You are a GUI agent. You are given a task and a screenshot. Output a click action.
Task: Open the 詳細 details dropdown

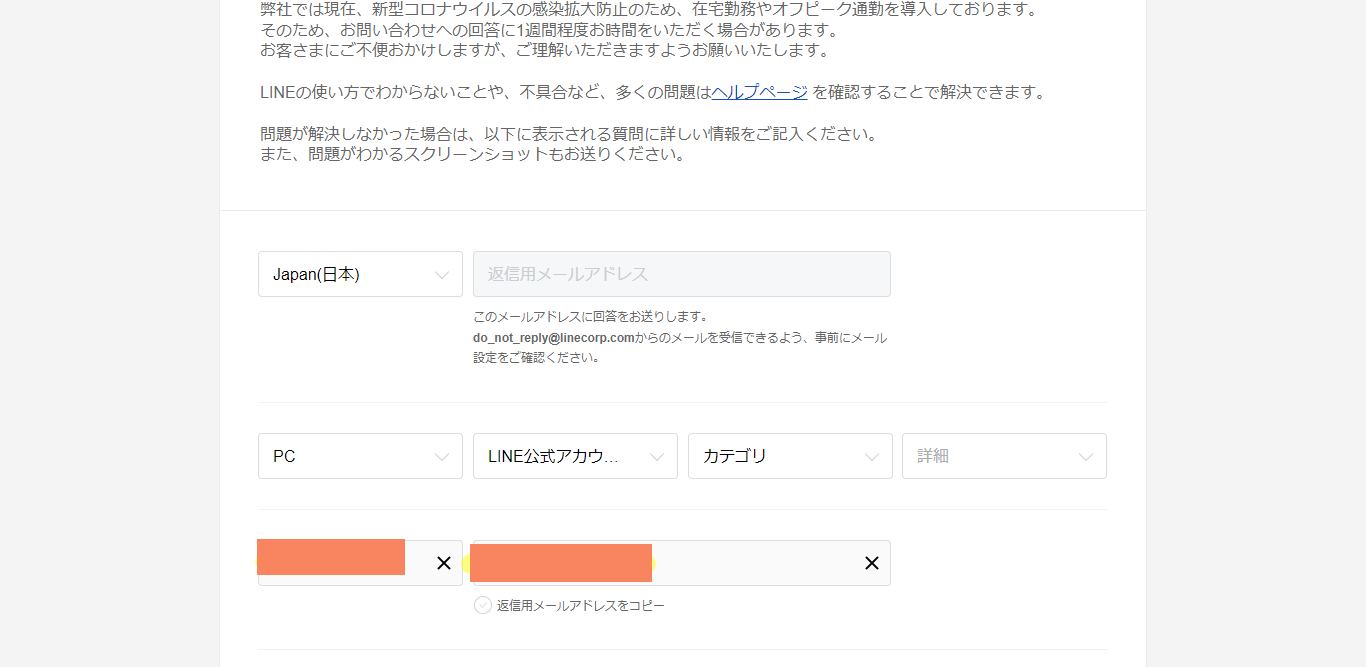pyautogui.click(x=990, y=456)
